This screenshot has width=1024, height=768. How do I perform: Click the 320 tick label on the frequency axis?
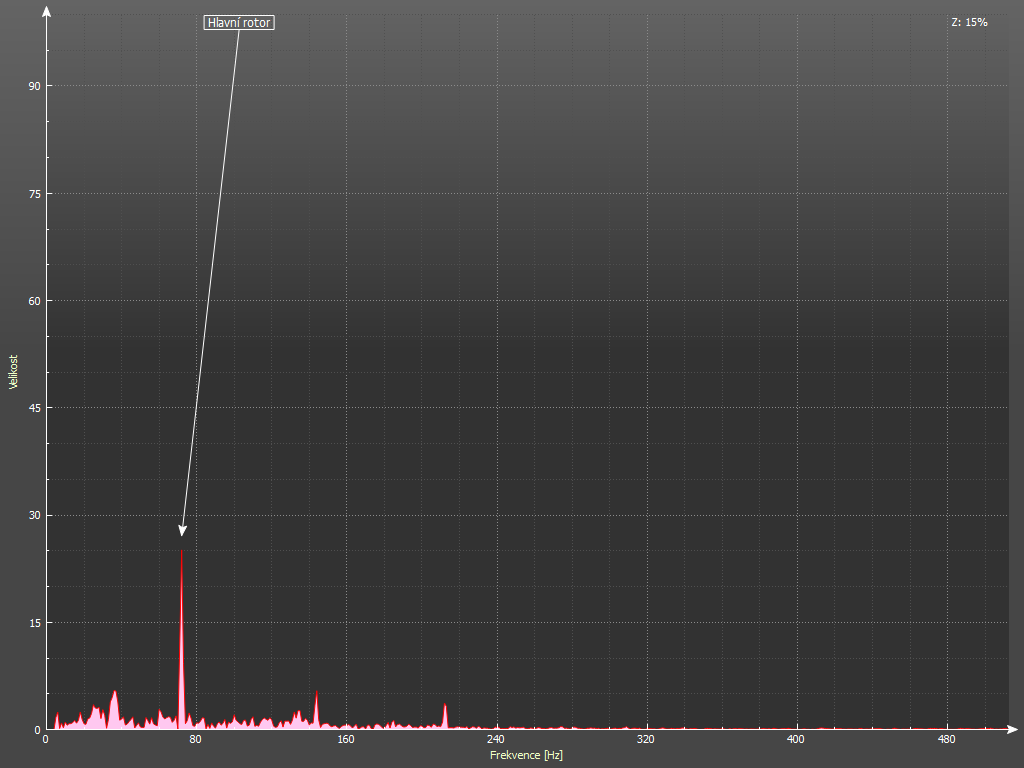[x=646, y=740]
